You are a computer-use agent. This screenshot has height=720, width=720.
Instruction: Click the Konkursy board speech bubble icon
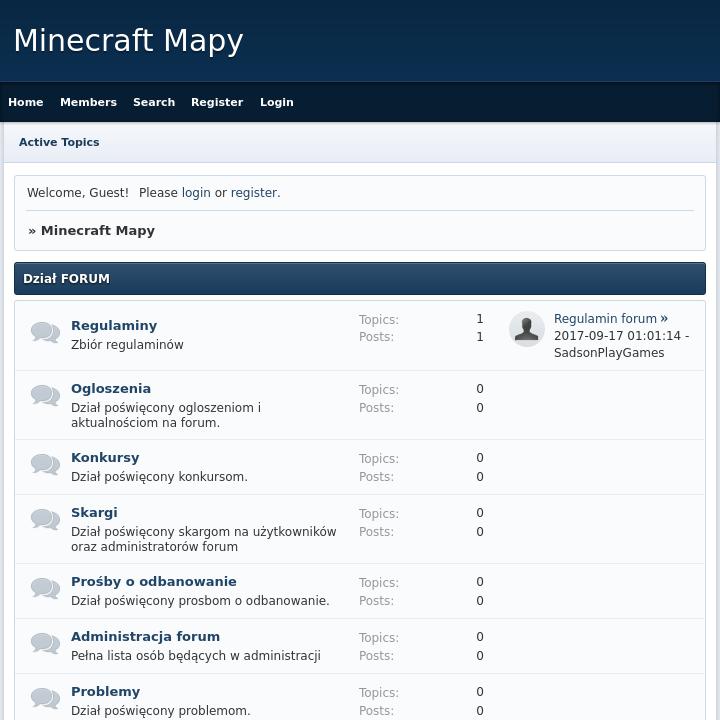45,465
